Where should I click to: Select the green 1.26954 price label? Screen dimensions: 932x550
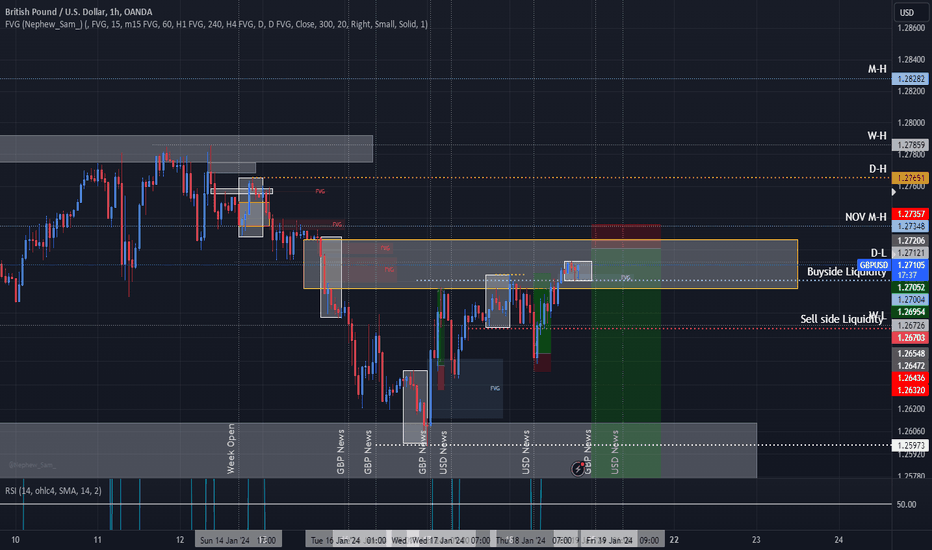(x=911, y=312)
